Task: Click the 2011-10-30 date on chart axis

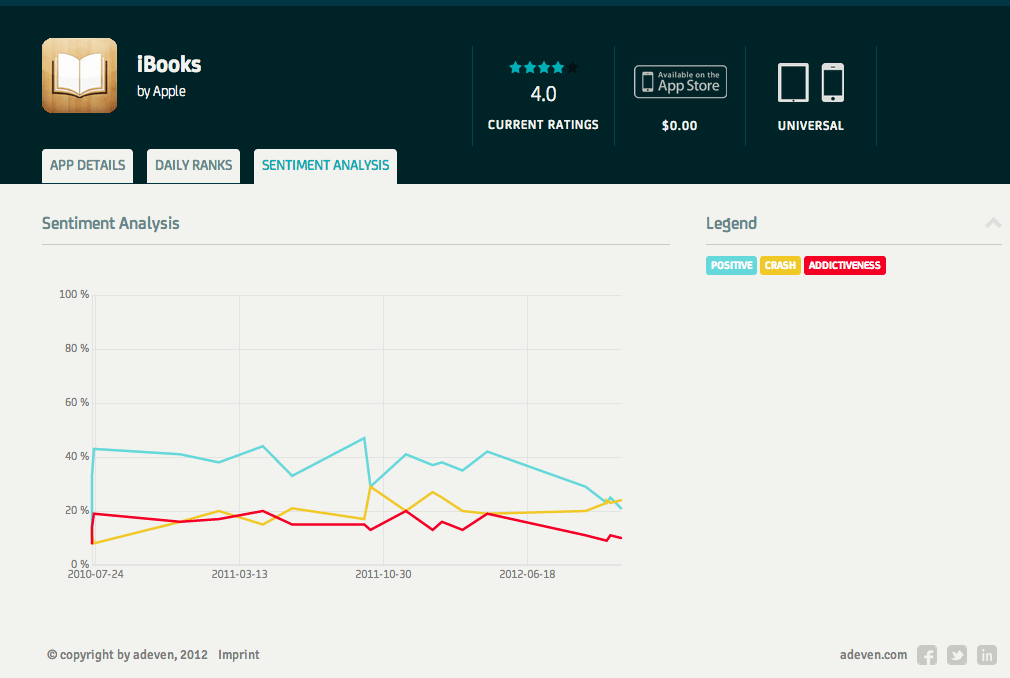Action: (x=383, y=574)
